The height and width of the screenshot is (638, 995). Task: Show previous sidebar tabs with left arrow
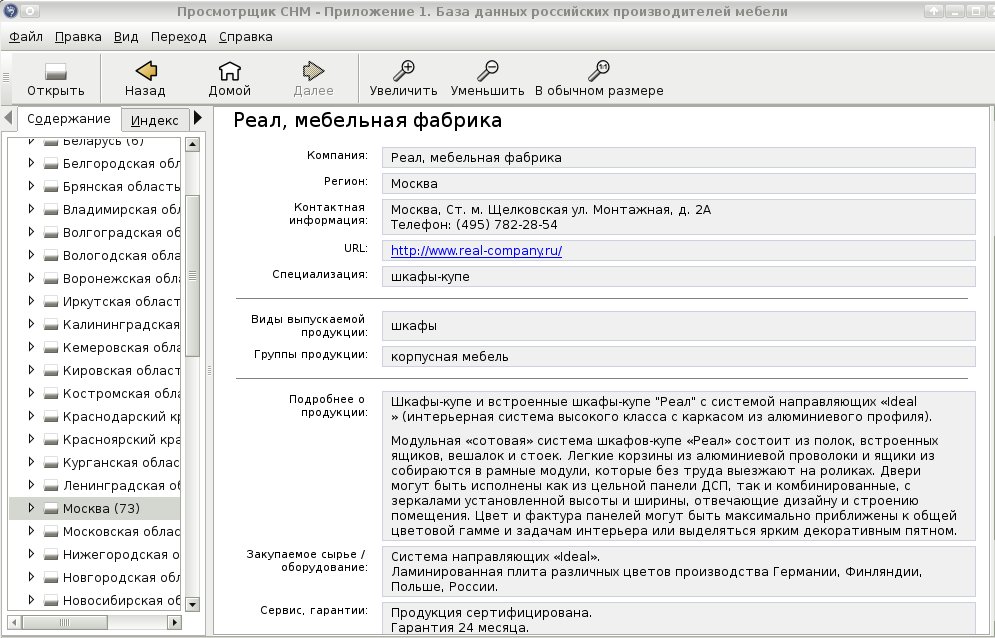point(8,117)
